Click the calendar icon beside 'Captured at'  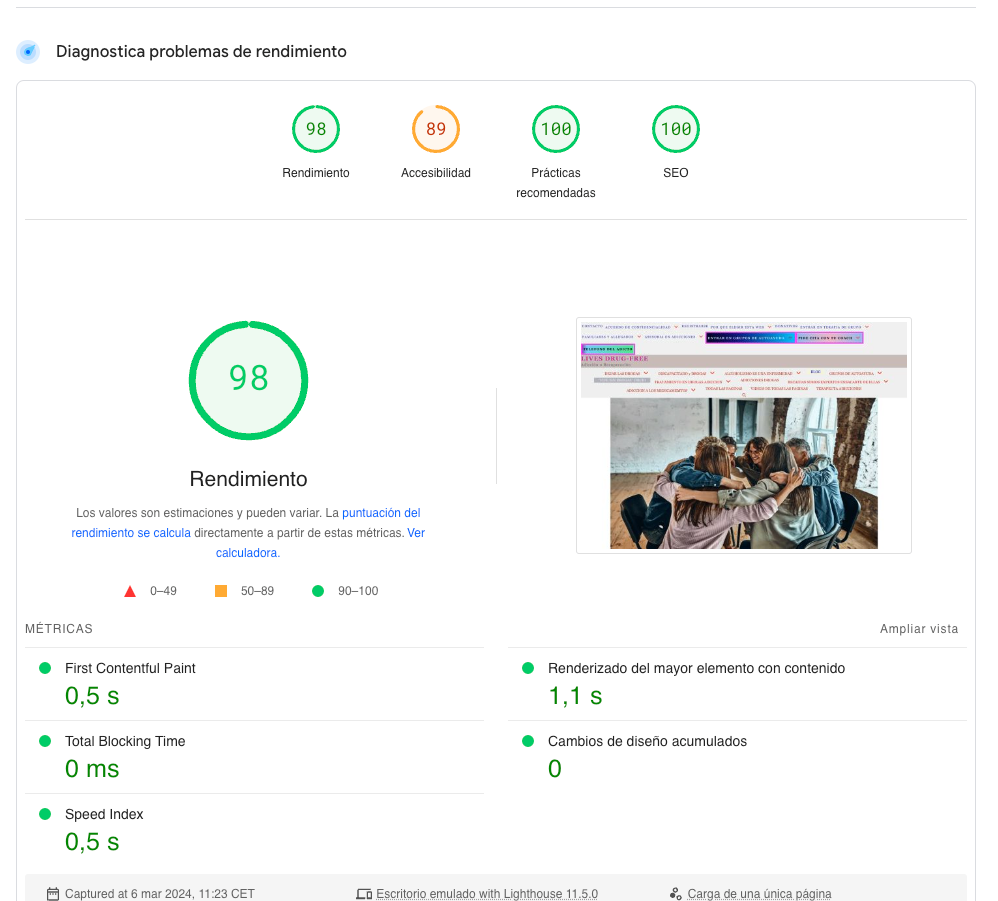(x=53, y=894)
